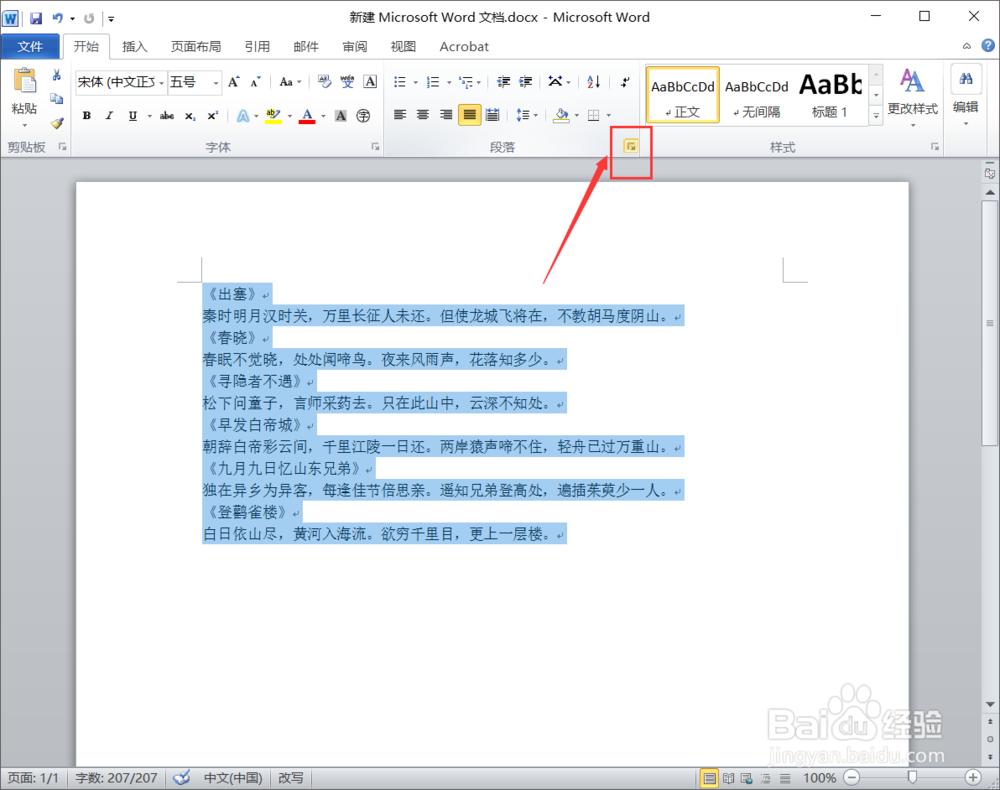Click the Decrease Indent icon

[503, 82]
